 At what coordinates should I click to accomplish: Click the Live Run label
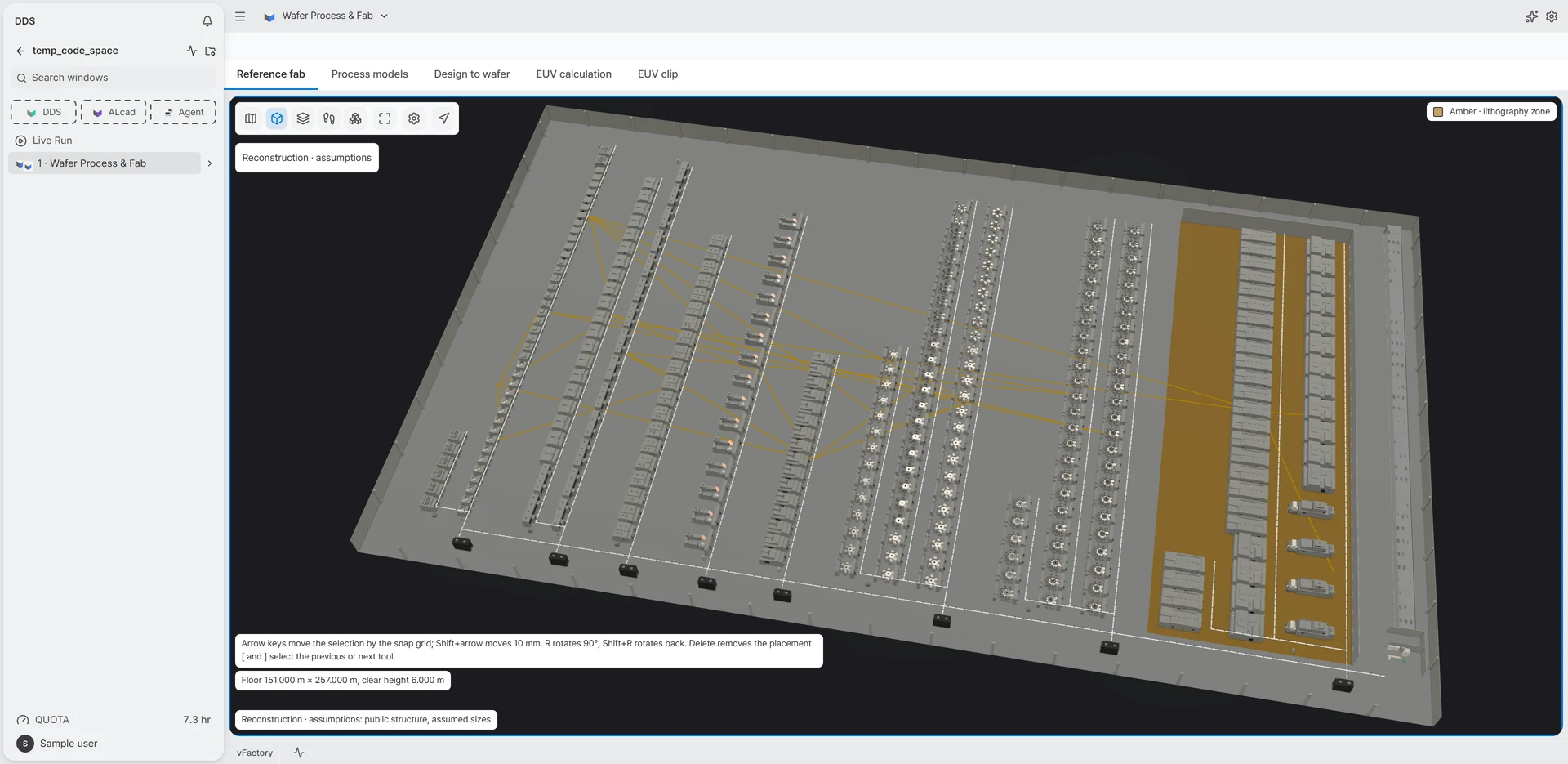click(52, 141)
